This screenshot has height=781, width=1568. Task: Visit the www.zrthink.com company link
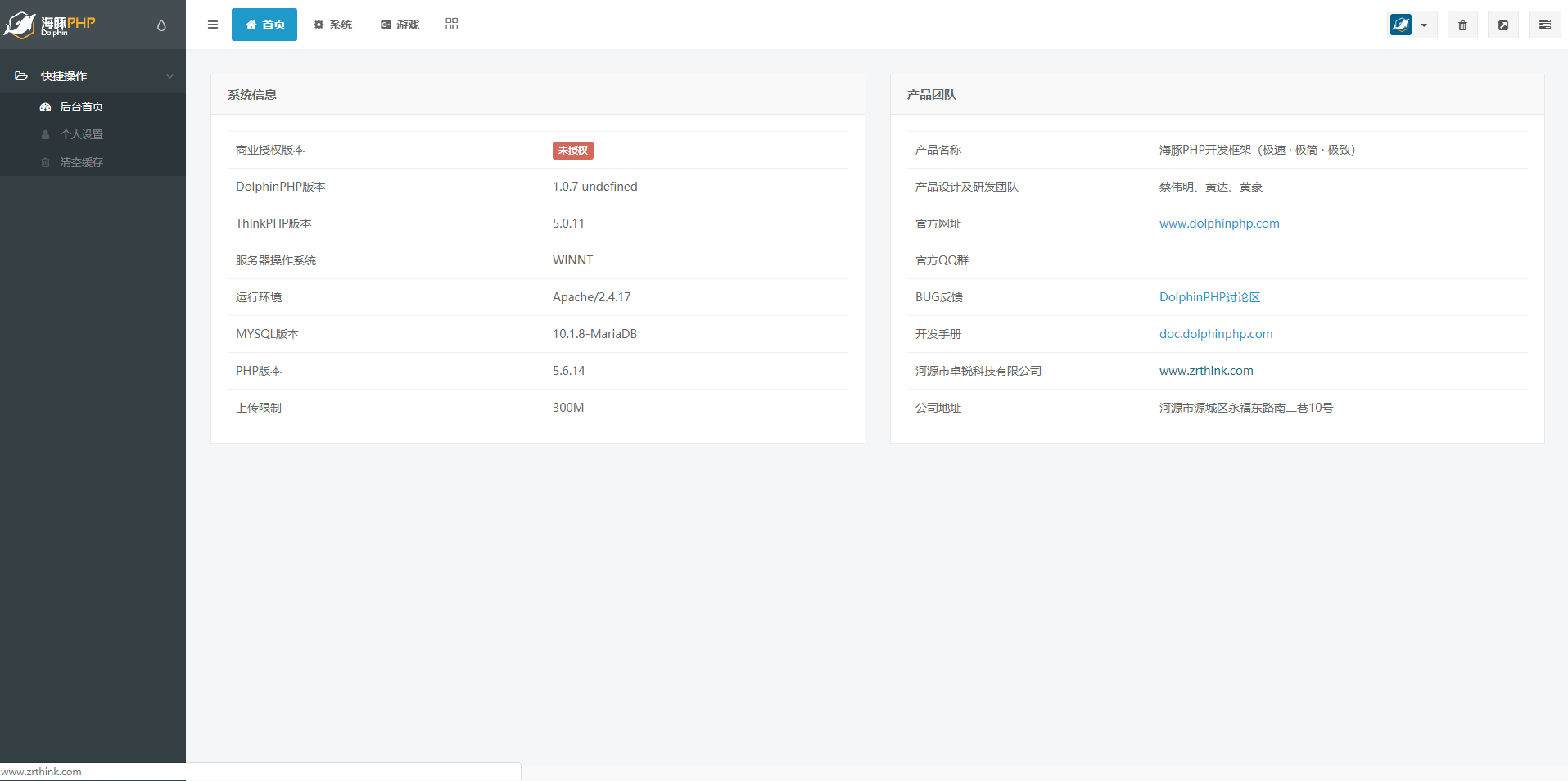point(1205,371)
